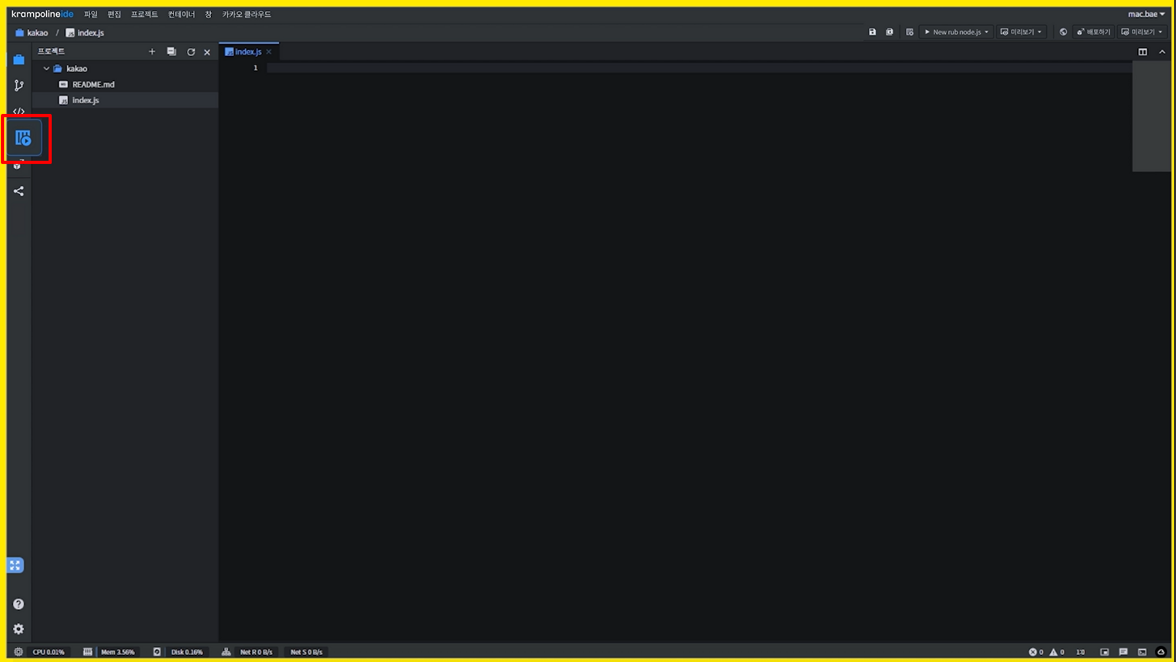
Task: Click the run configuration list icon
Action: coord(909,32)
